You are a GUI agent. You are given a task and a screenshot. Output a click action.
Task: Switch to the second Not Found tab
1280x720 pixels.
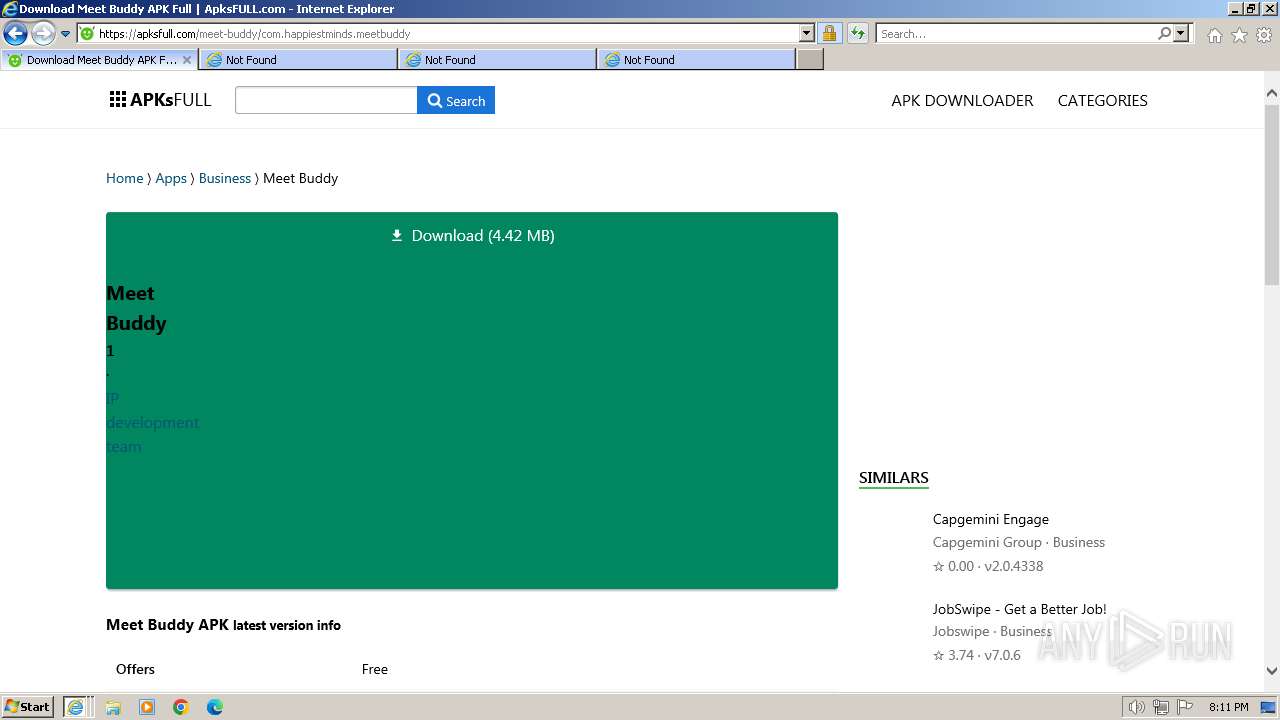496,60
